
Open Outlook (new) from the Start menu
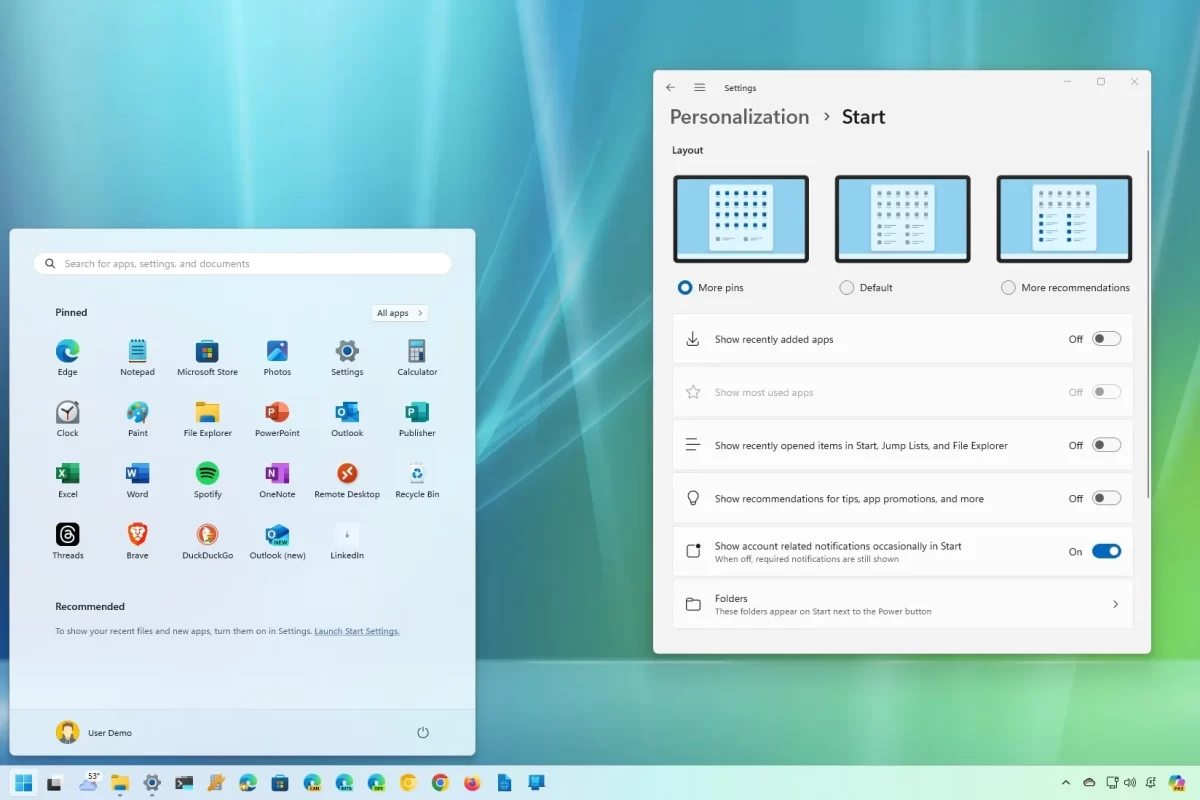coord(277,539)
